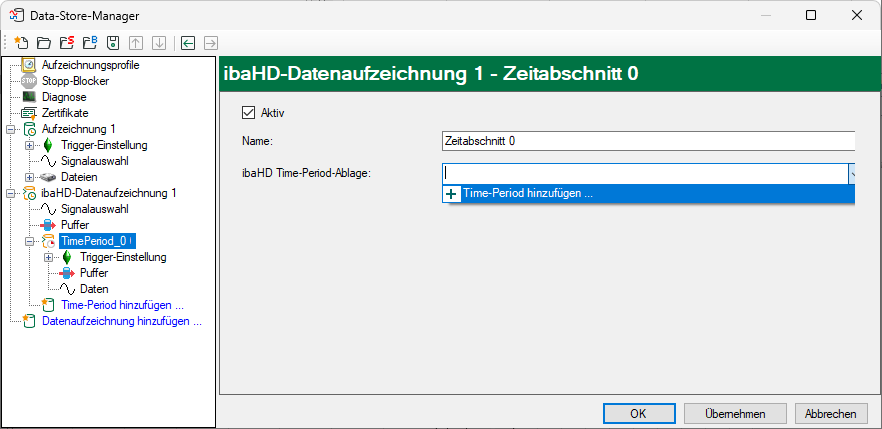This screenshot has width=882, height=429.
Task: Select the Stopp-Blocker stop sign icon
Action: pyautogui.click(x=29, y=81)
